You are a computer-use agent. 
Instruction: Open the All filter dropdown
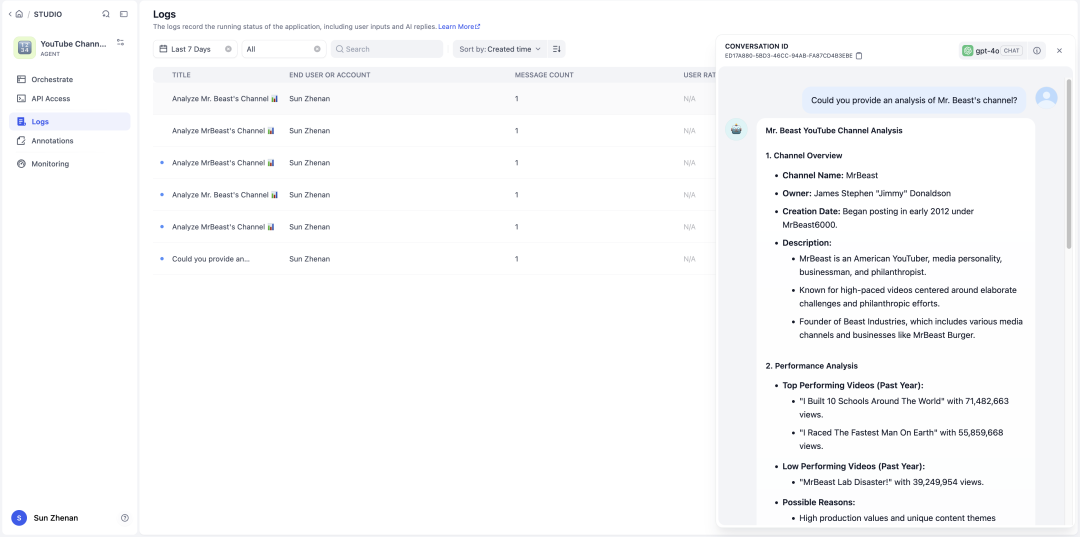point(283,49)
